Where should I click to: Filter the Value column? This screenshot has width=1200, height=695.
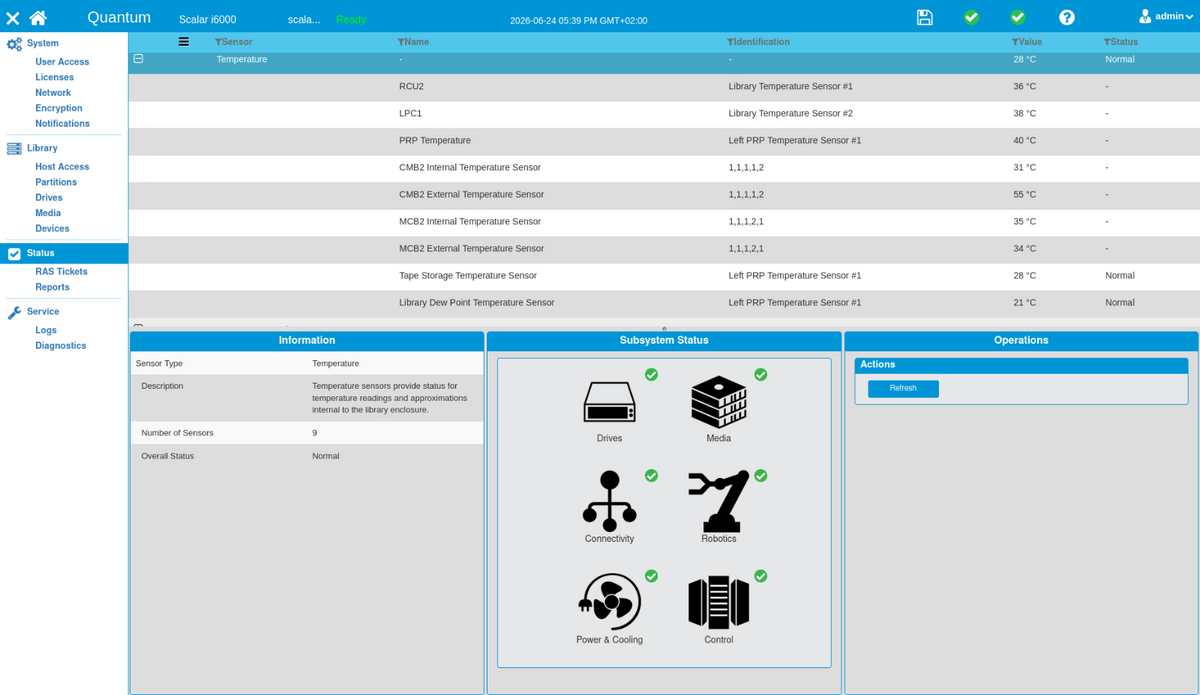(1015, 42)
